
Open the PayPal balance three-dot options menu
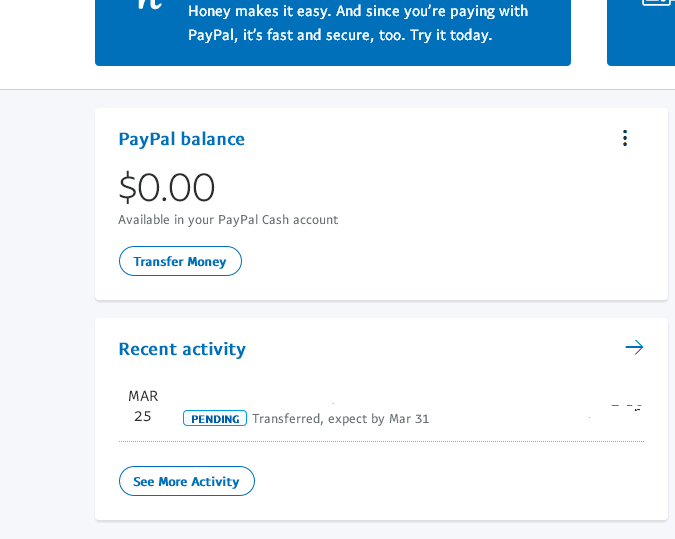pyautogui.click(x=625, y=138)
